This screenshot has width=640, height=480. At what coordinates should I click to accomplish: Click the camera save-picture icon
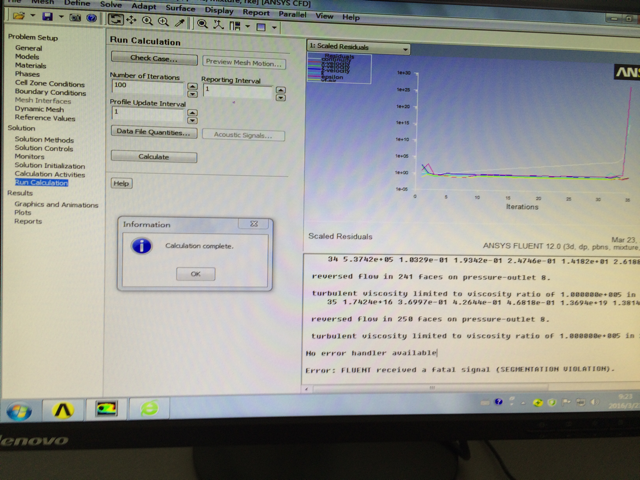pyautogui.click(x=76, y=18)
